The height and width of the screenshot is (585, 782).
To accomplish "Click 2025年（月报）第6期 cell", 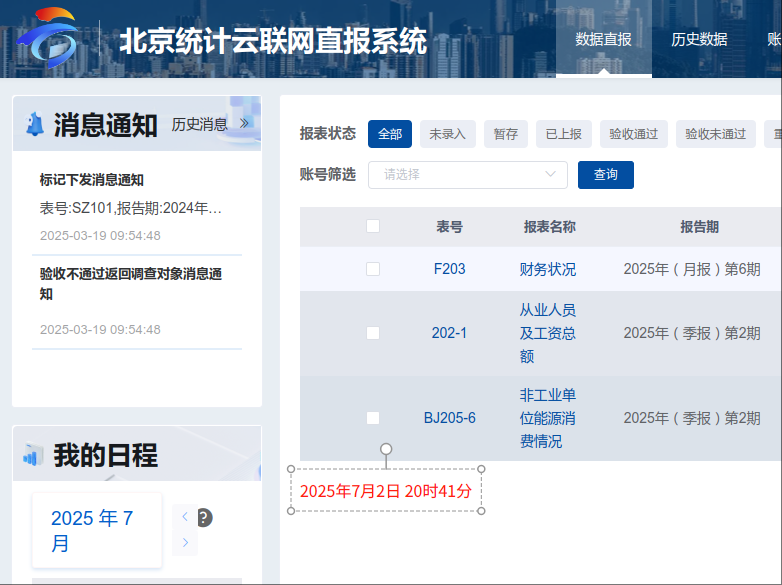I will 692,269.
